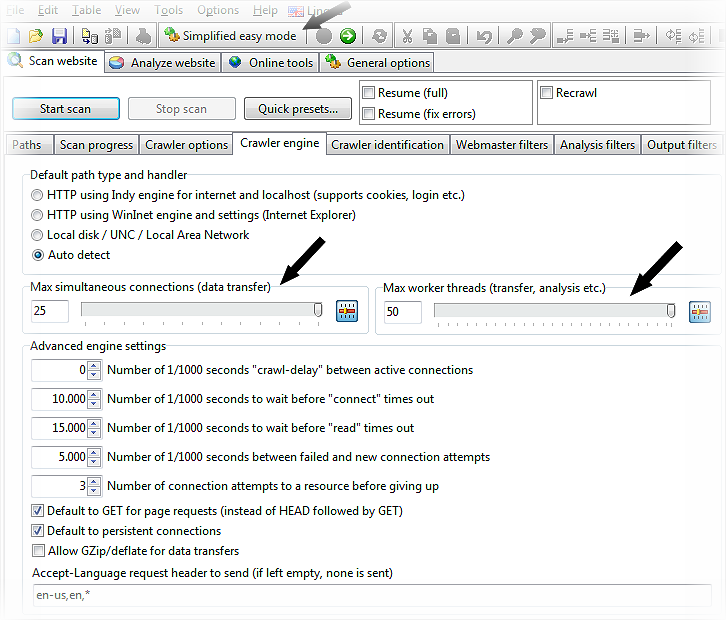Select HTTP using Indy engine option
The width and height of the screenshot is (726, 620).
click(x=37, y=195)
